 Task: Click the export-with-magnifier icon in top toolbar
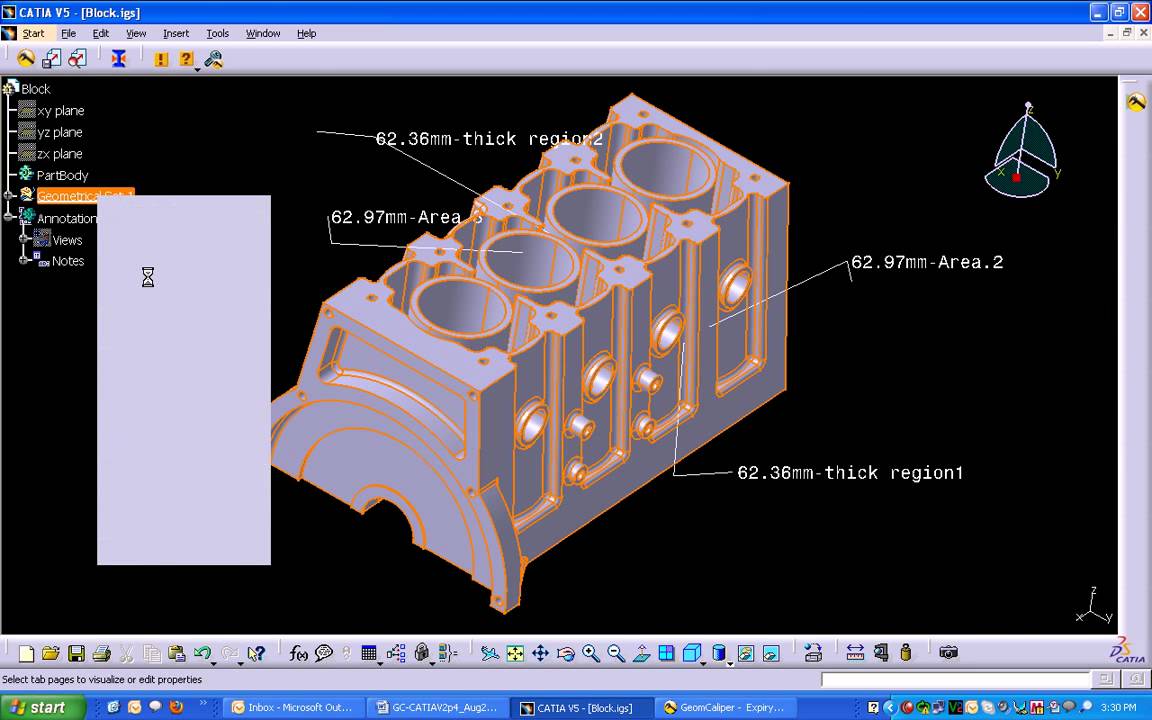[x=77, y=59]
